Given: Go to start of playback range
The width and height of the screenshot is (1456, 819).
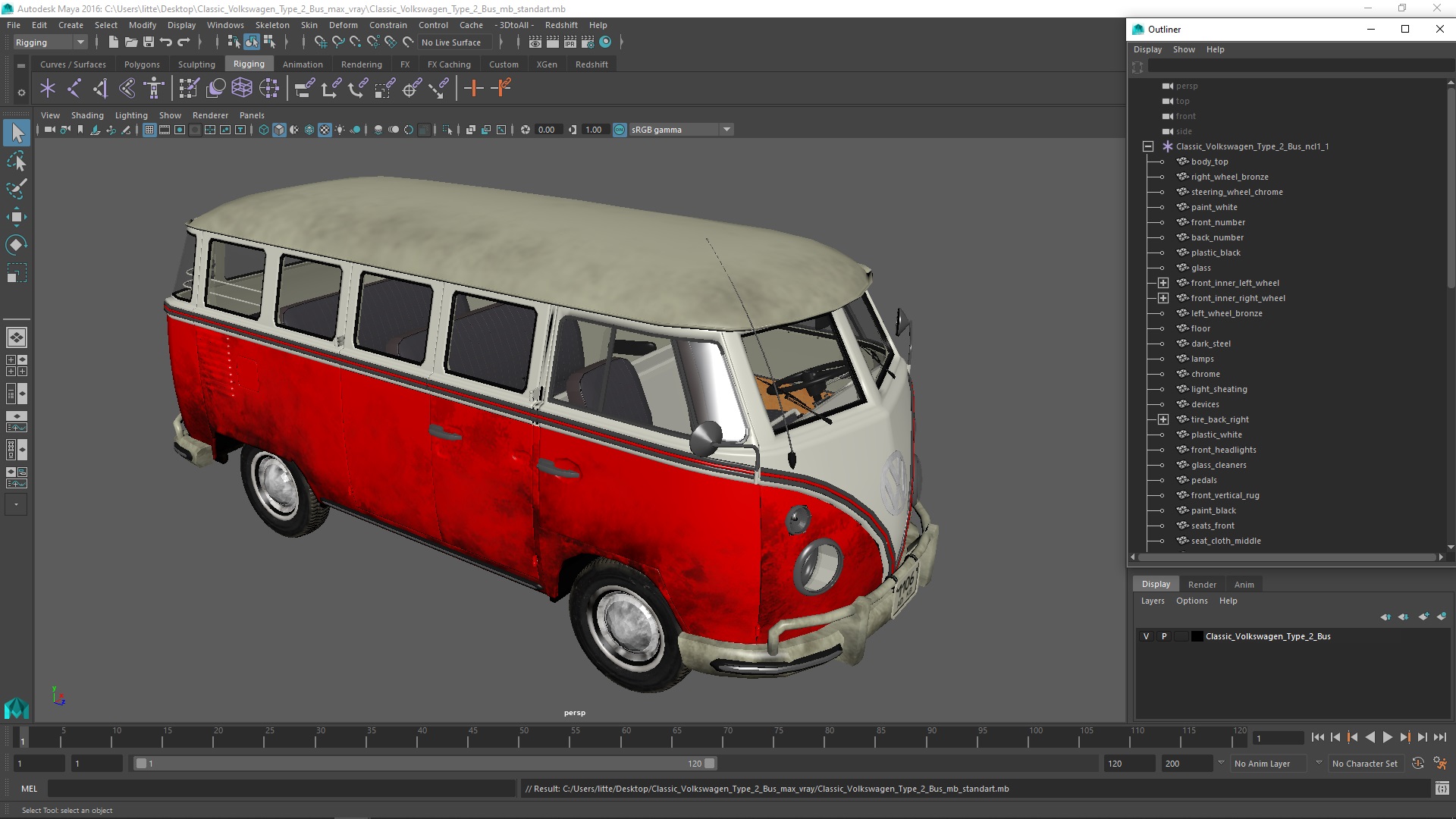Looking at the screenshot, I should (1317, 737).
